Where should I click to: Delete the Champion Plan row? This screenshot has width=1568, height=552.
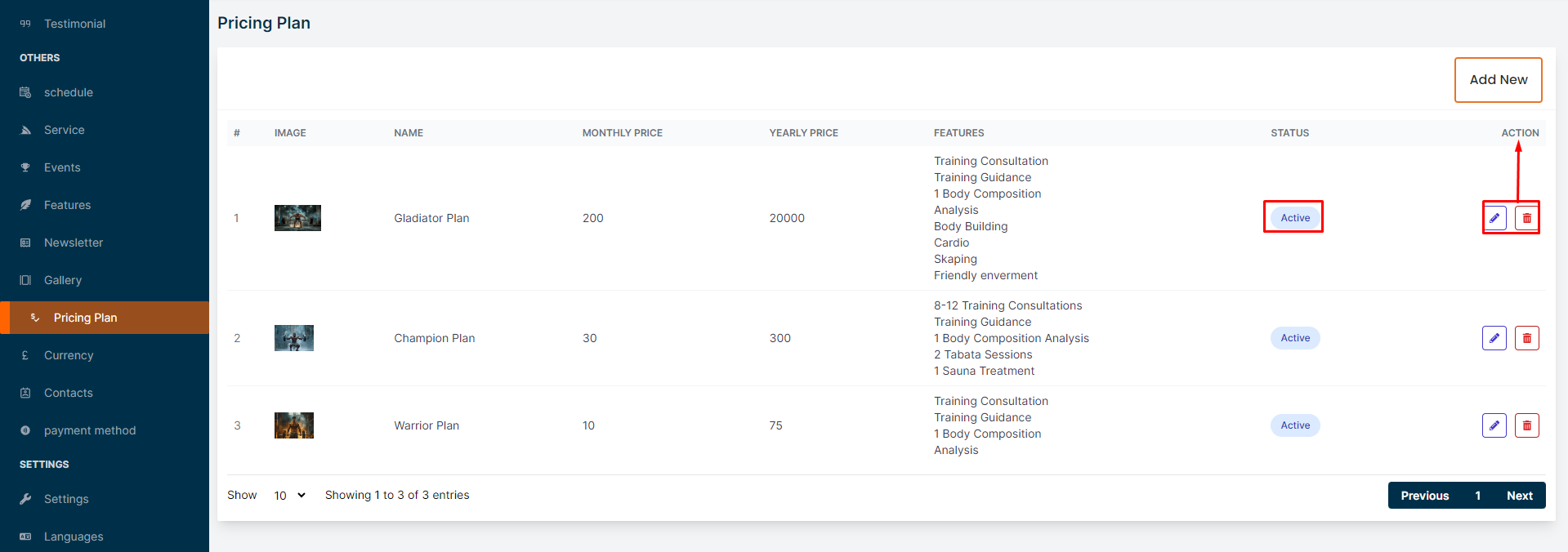coord(1526,338)
